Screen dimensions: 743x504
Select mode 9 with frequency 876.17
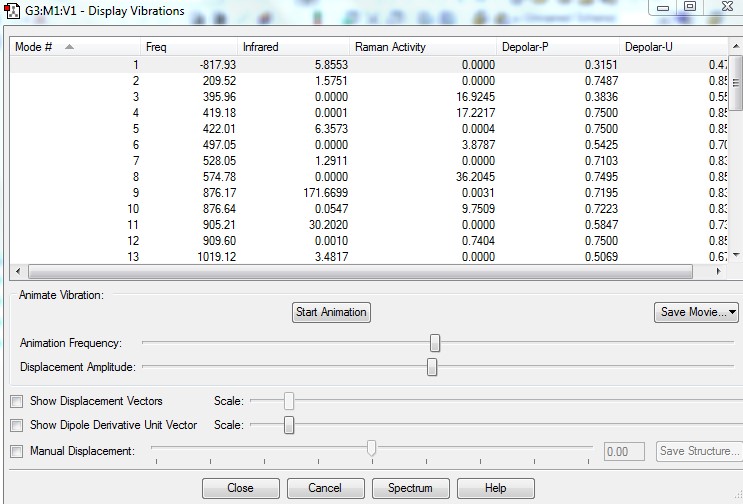(369, 193)
